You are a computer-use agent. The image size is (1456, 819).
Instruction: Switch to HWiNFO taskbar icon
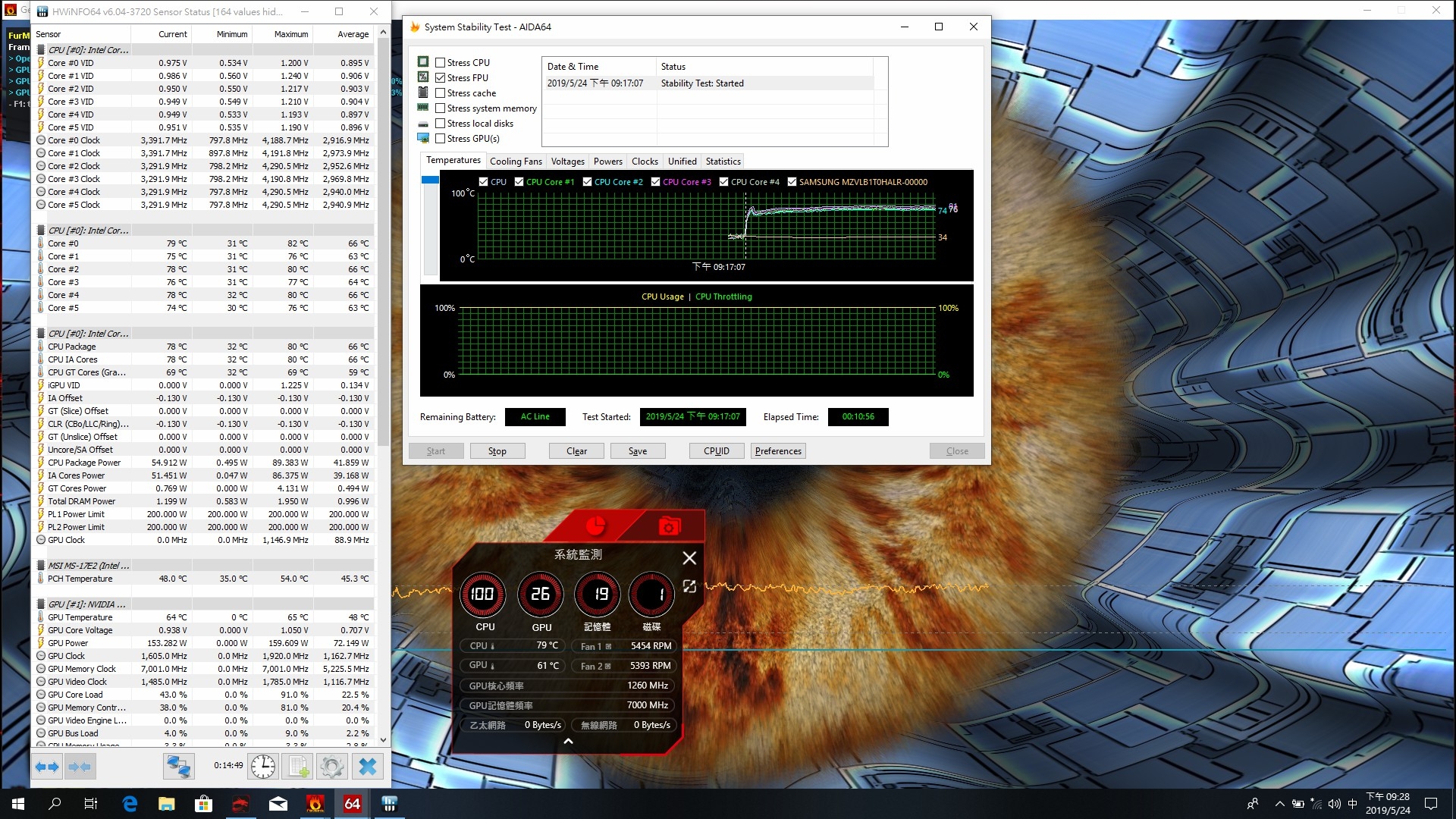tap(390, 804)
